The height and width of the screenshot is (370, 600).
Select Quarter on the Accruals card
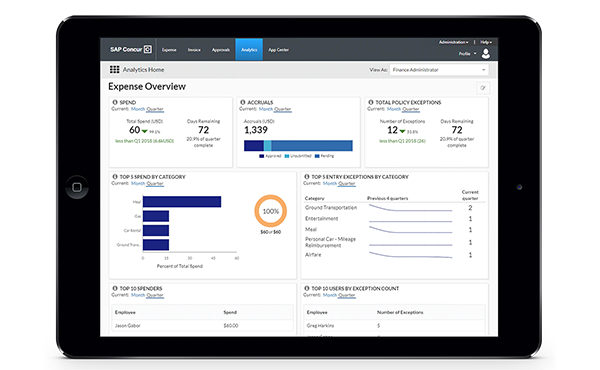[283, 109]
